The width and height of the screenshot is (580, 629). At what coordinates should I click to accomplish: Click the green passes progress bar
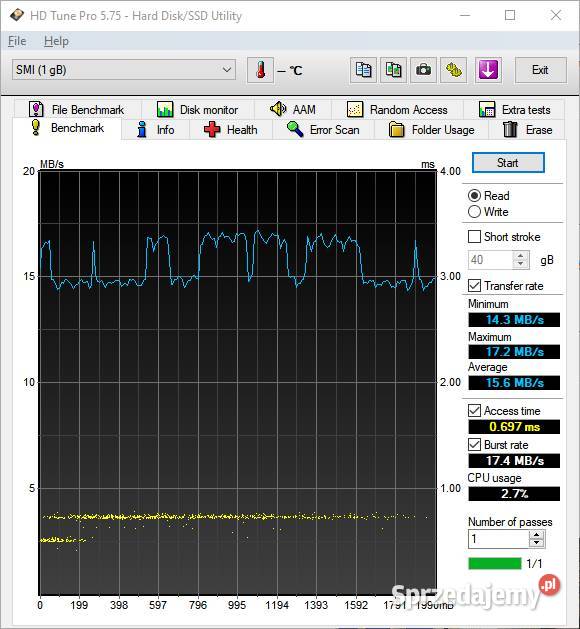coord(495,563)
